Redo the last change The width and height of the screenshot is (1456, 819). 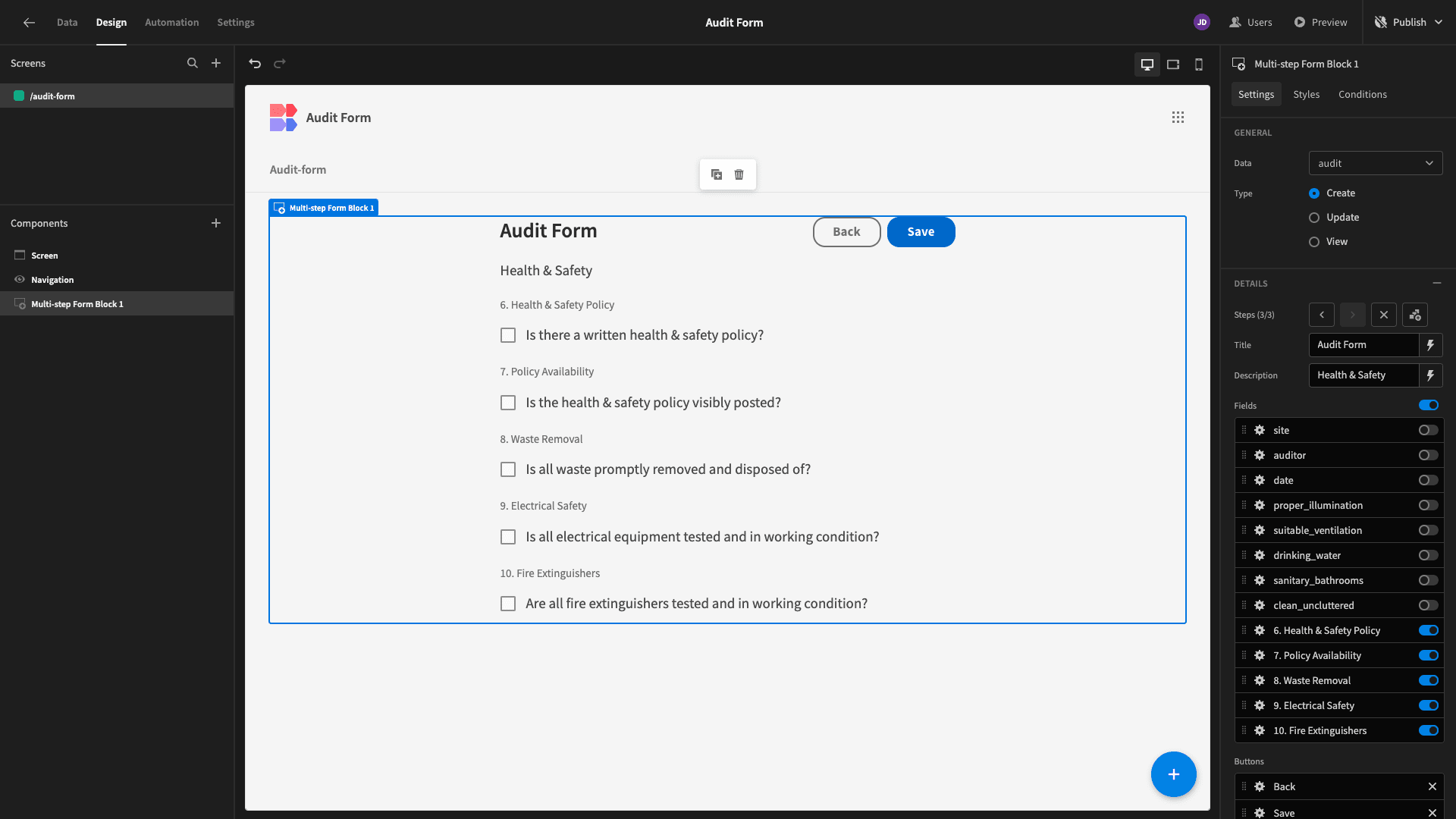click(x=280, y=64)
